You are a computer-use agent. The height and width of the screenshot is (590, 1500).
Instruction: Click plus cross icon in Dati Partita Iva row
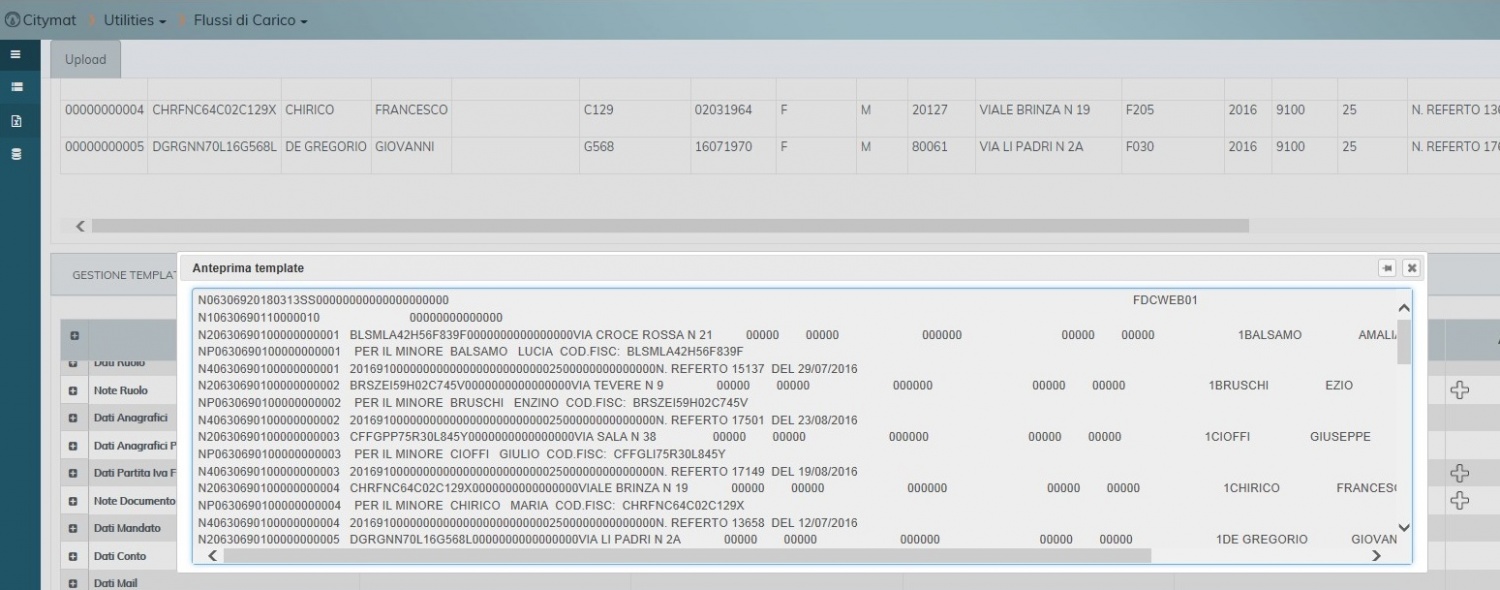coord(1459,472)
